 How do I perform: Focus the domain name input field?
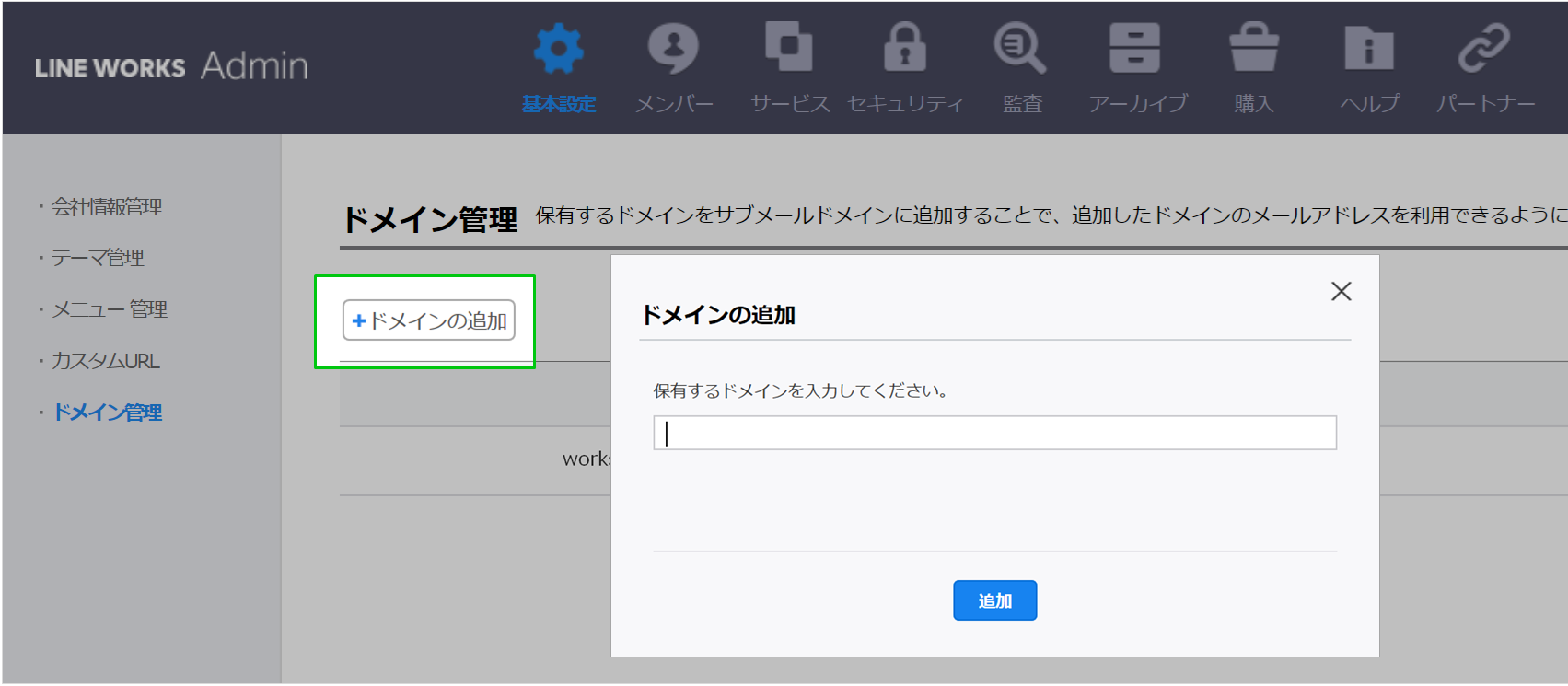pos(994,433)
